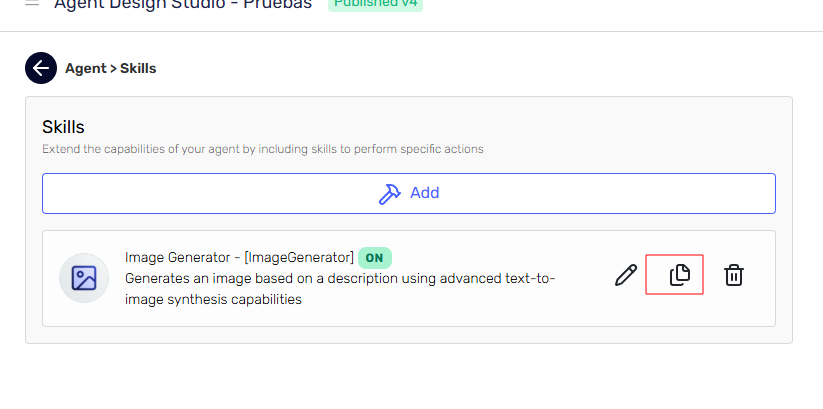The image size is (823, 409).
Task: Click the Image Generator picture icon
Action: [x=84, y=278]
